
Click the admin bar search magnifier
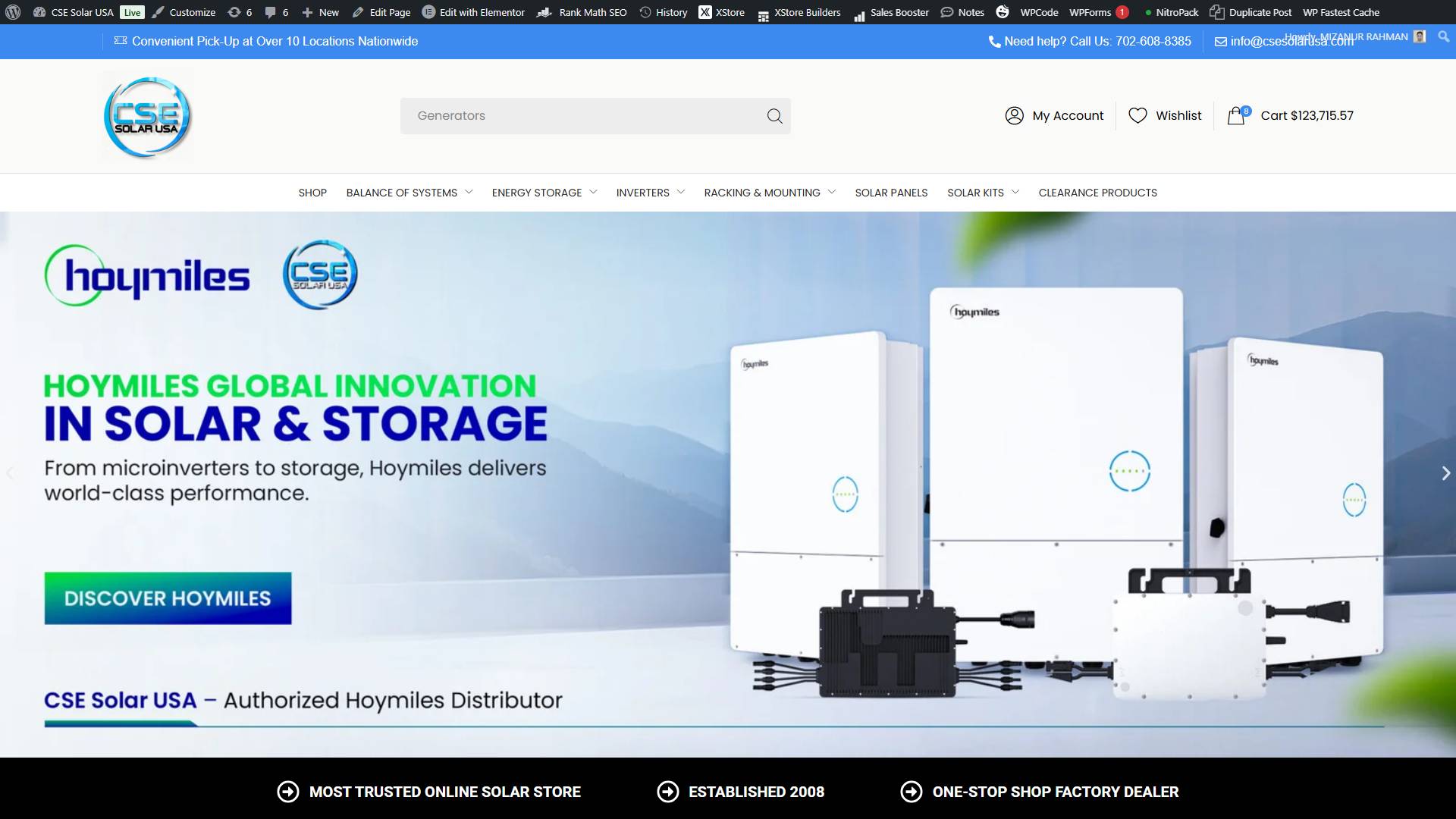pos(1443,36)
